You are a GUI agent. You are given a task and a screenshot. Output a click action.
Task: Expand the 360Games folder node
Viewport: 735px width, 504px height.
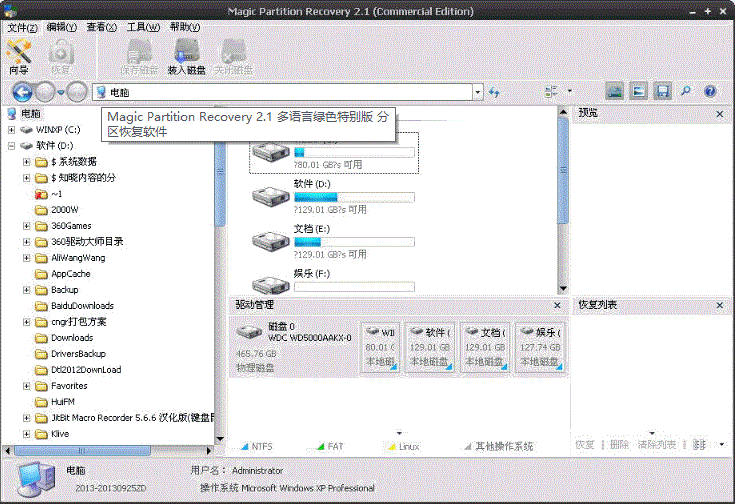tap(27, 226)
